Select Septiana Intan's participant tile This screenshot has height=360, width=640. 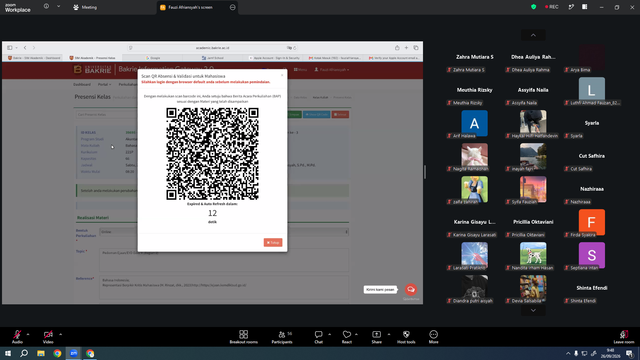(x=592, y=256)
